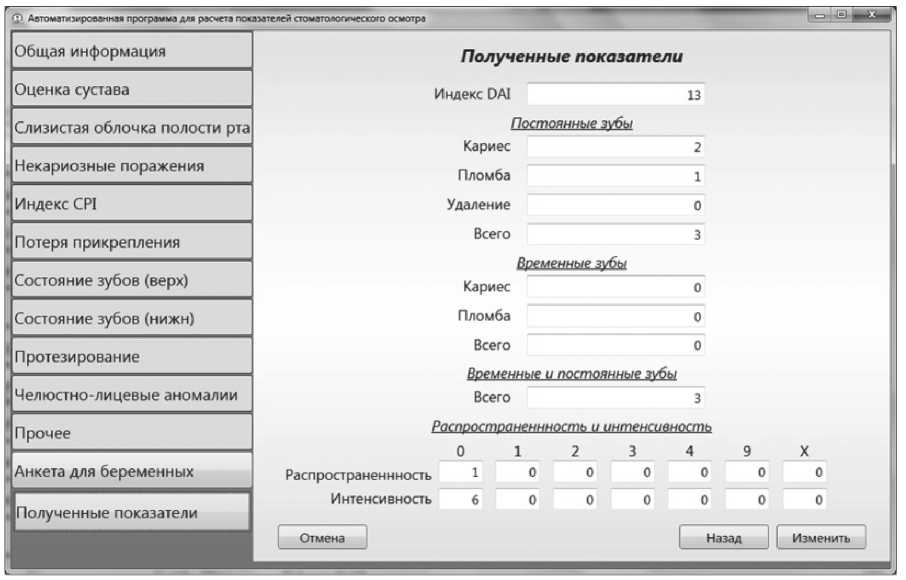Screen dimensions: 906x580
Task: Maximize the program window
Action: pyautogui.click(x=841, y=15)
